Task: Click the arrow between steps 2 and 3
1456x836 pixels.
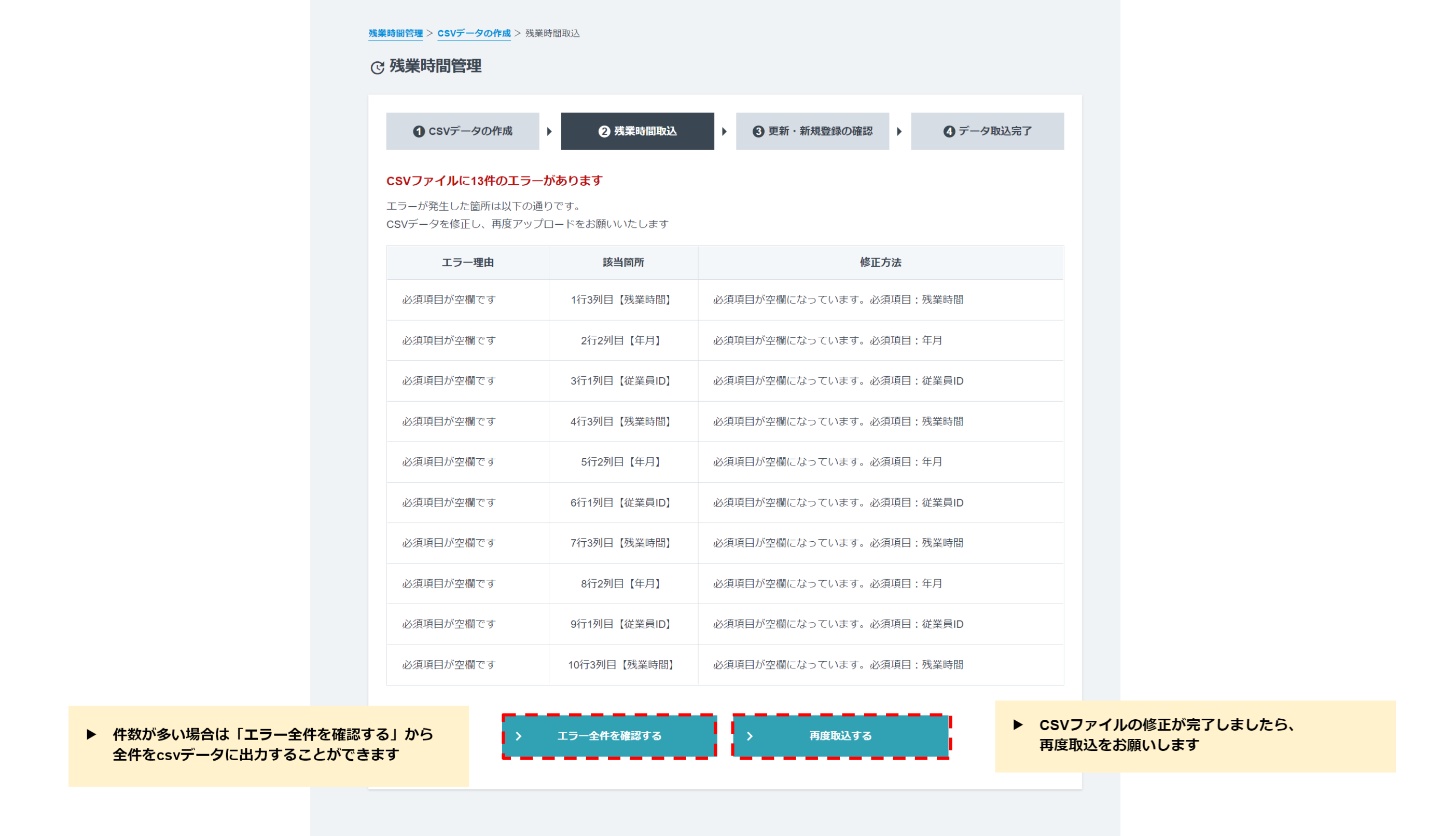Action: pos(724,131)
